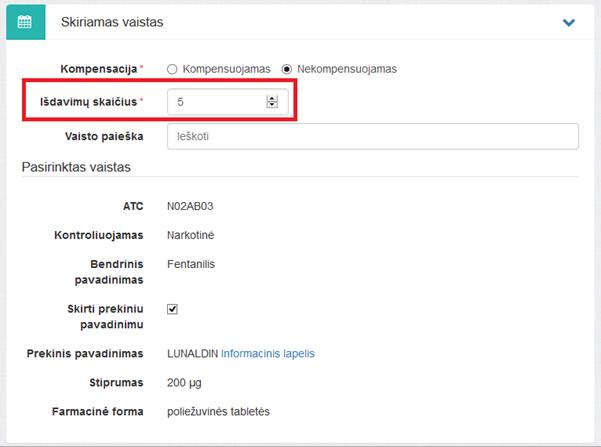The height and width of the screenshot is (447, 601).
Task: Select the Nekompensuojamas radio option
Action: (287, 69)
